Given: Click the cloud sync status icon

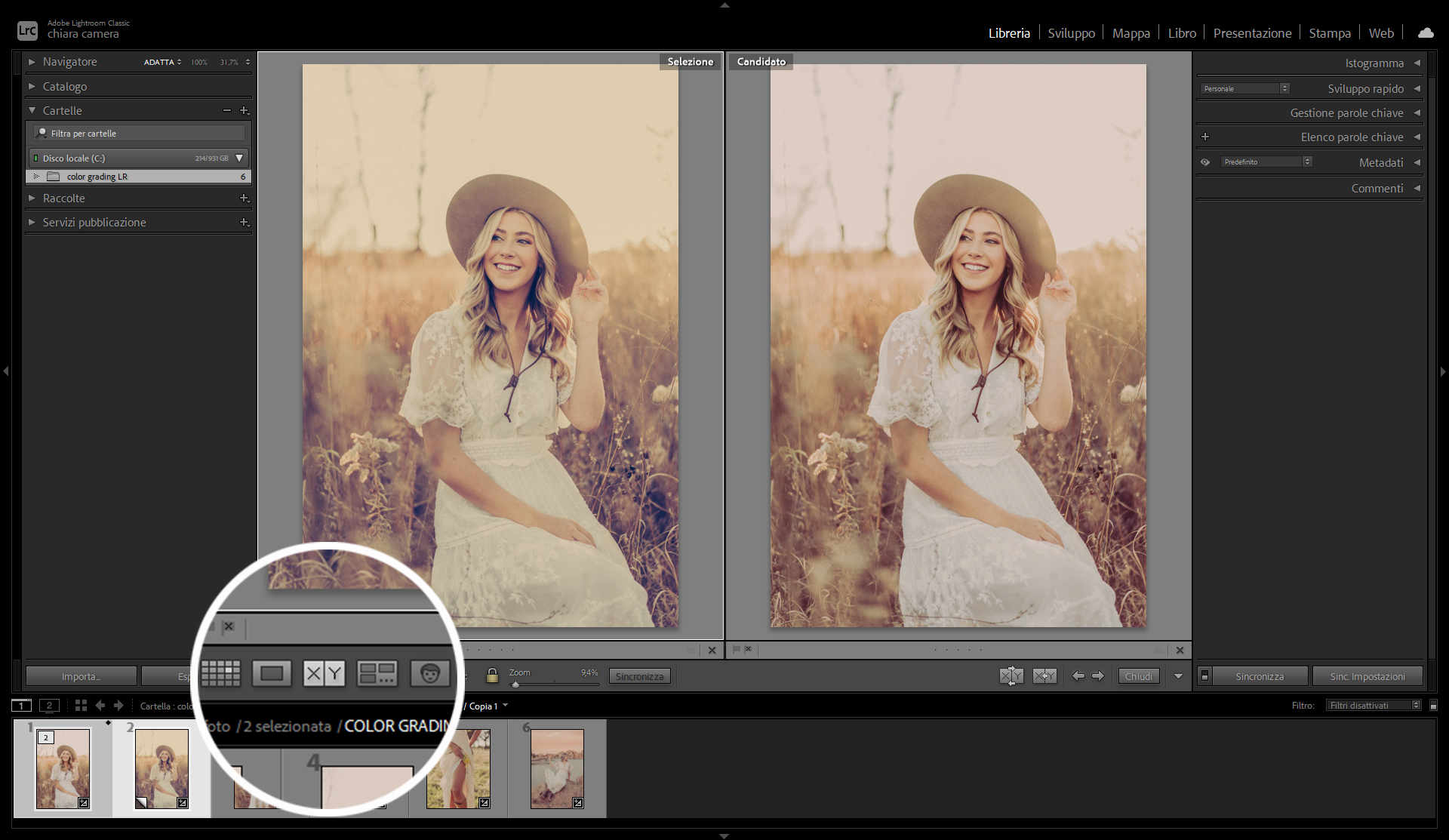Looking at the screenshot, I should 1425,33.
